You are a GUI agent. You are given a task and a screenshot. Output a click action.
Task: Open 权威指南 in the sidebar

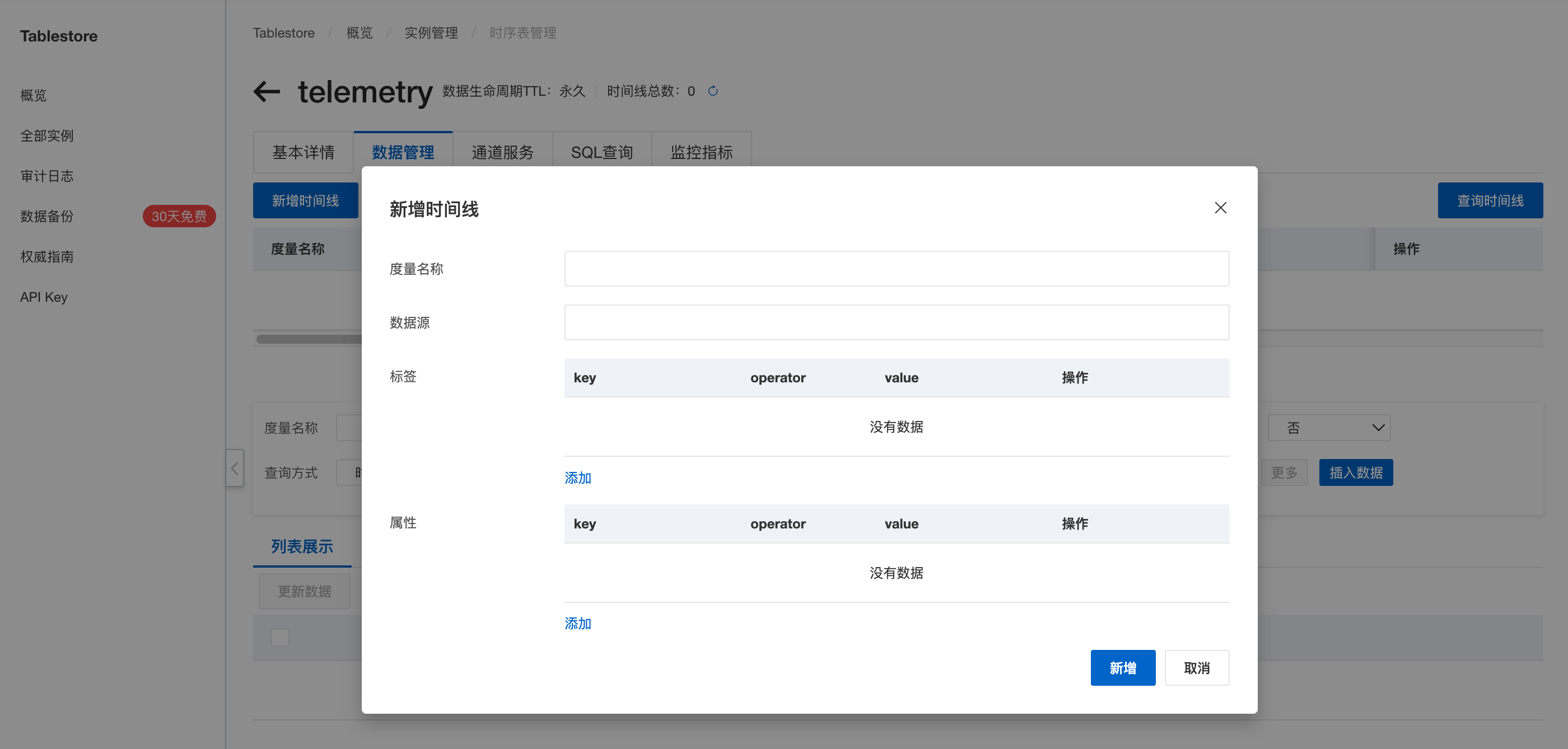point(47,257)
